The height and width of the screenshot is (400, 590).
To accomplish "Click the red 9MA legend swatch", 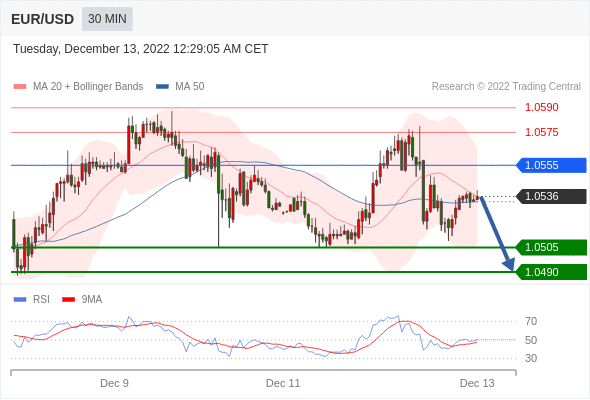I will click(68, 300).
